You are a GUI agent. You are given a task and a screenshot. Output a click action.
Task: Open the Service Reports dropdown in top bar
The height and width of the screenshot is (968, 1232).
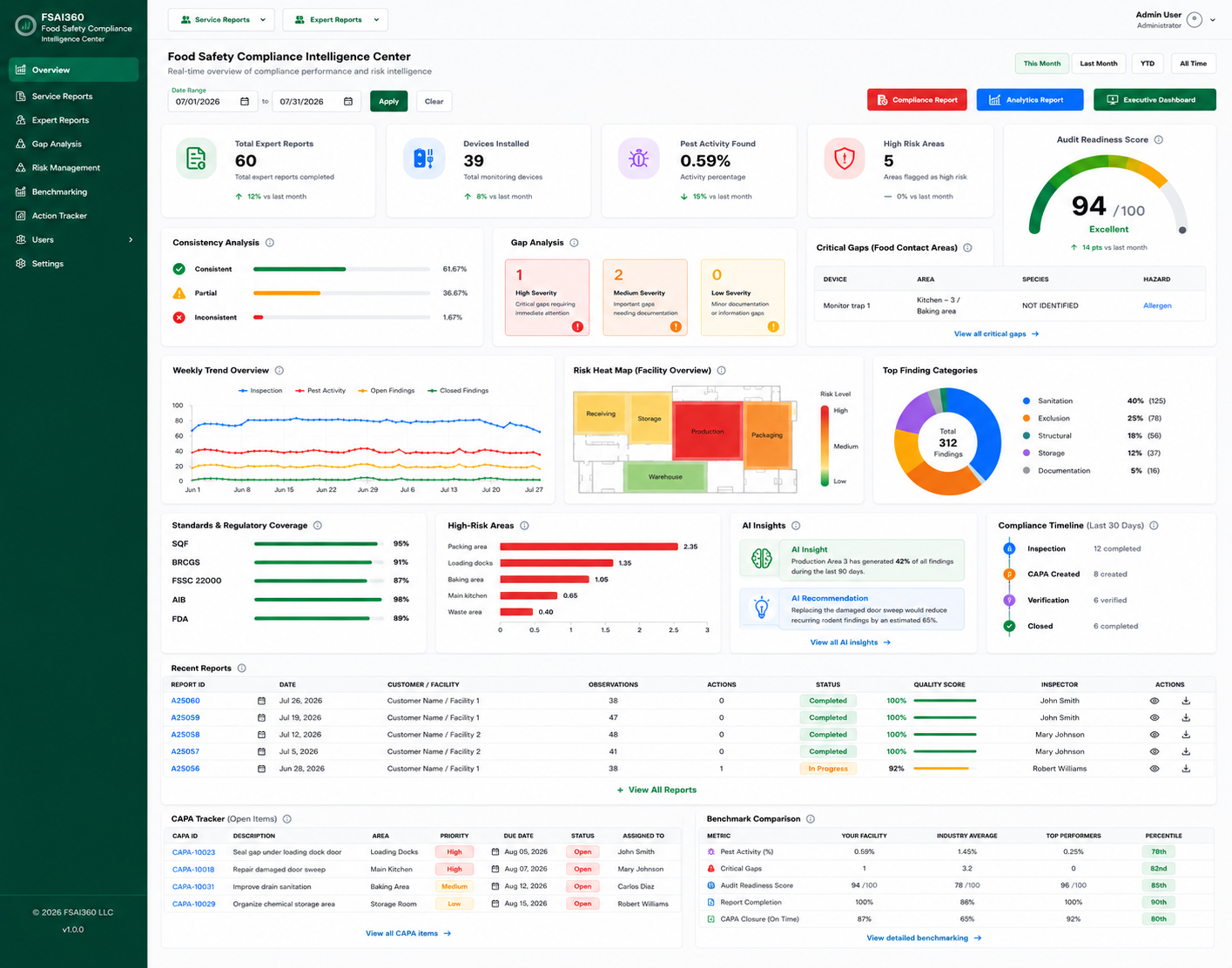[222, 19]
